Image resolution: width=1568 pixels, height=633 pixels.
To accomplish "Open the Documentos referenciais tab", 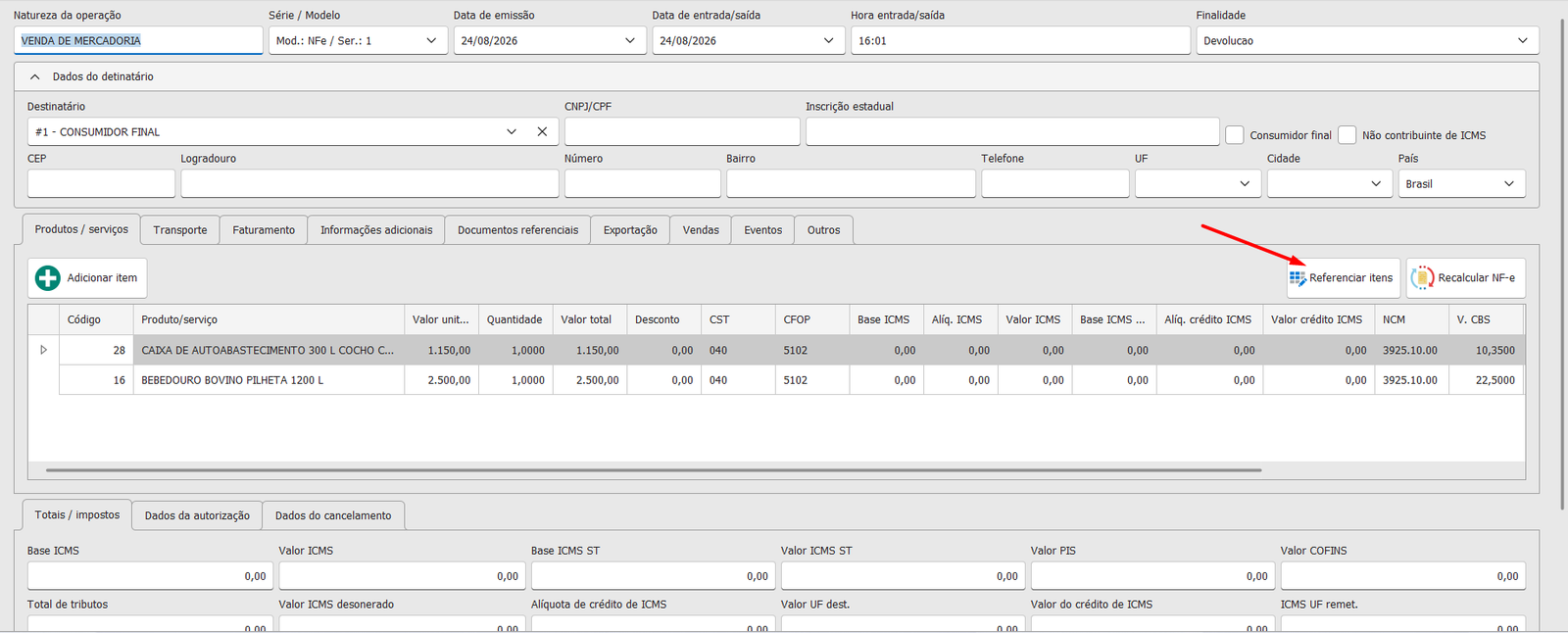I will (518, 230).
